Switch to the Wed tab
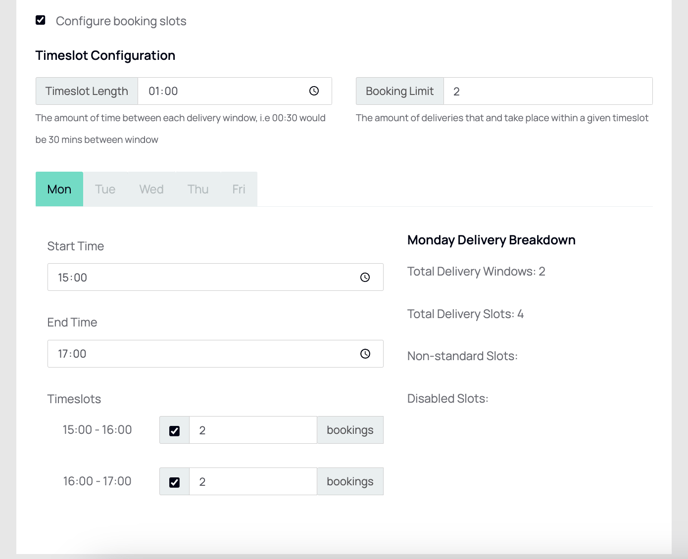Screen dimensions: 688x559 click(x=151, y=189)
